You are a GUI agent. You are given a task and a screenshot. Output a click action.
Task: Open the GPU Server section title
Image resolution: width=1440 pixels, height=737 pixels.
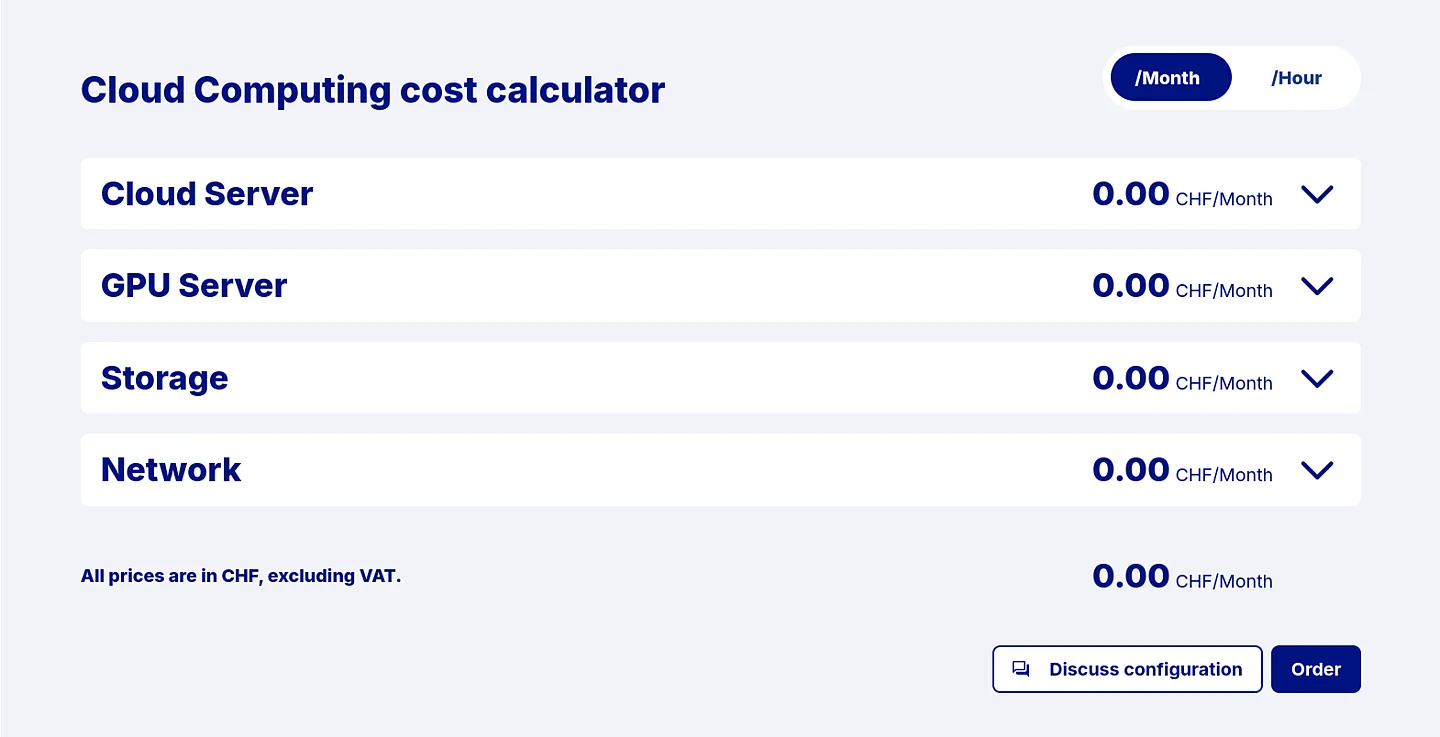tap(194, 286)
